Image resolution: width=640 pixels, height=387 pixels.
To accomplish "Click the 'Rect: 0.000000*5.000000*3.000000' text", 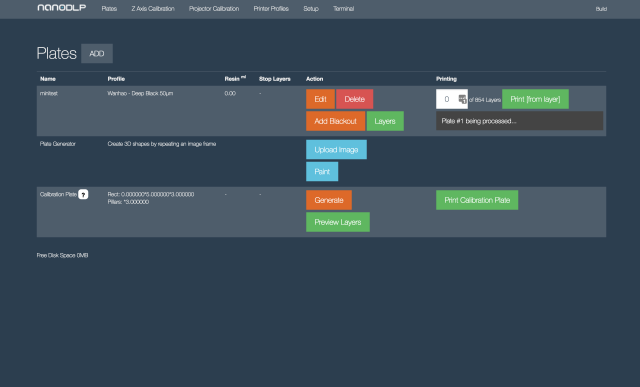I will tap(151, 194).
